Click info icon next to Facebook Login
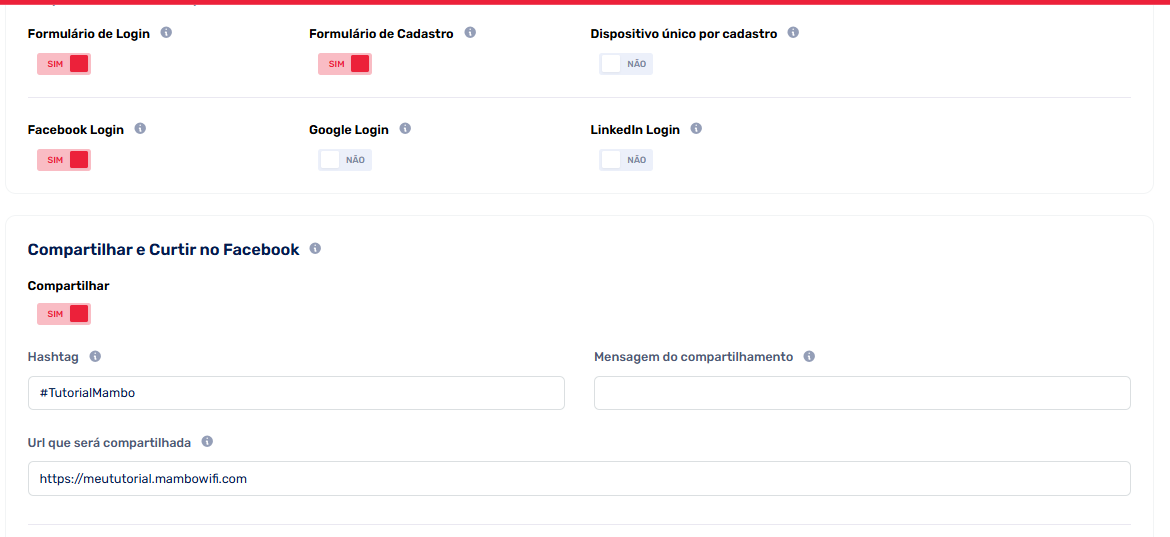This screenshot has width=1170, height=537. 140,129
